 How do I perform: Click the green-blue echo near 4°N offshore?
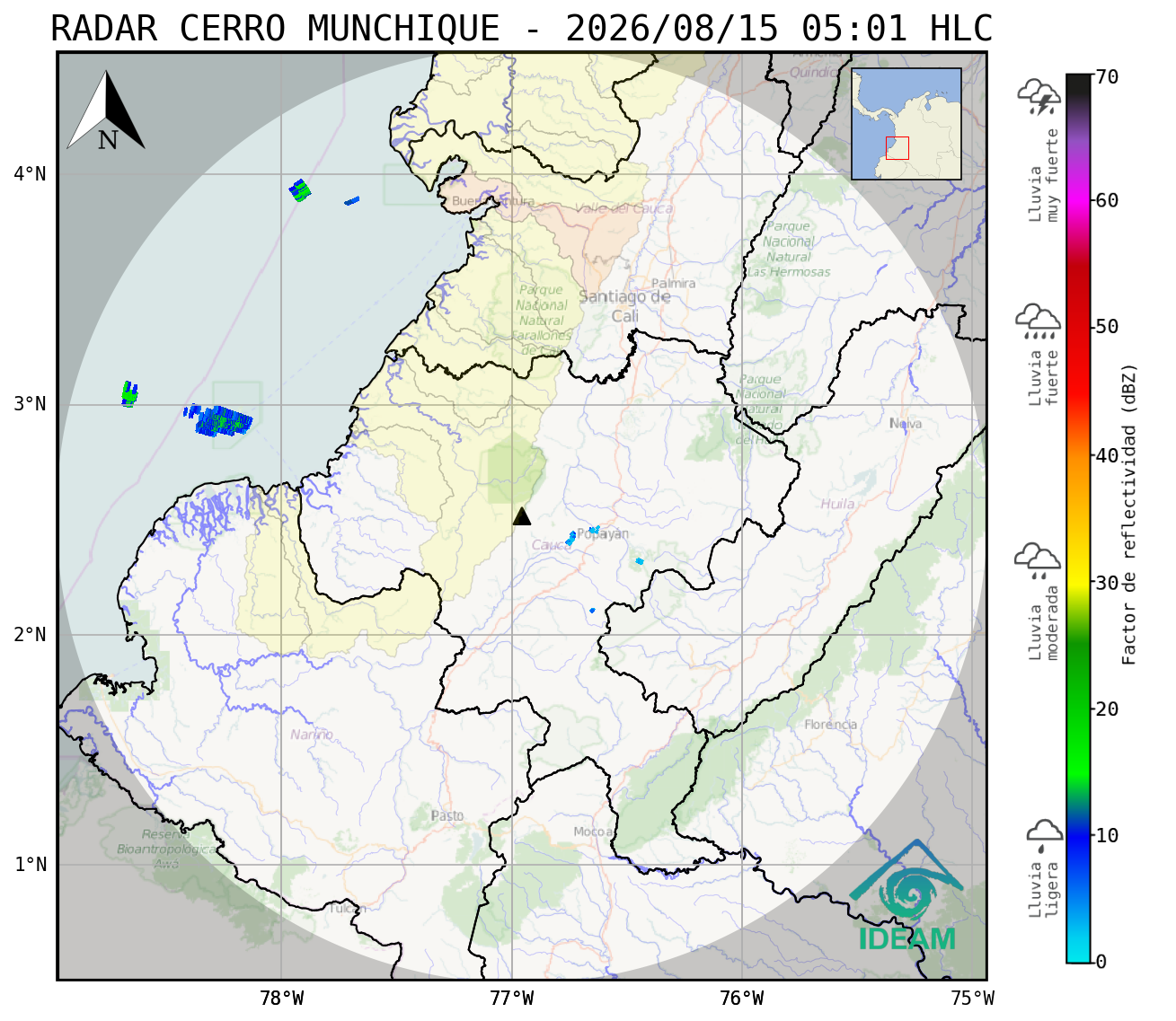pos(300,190)
